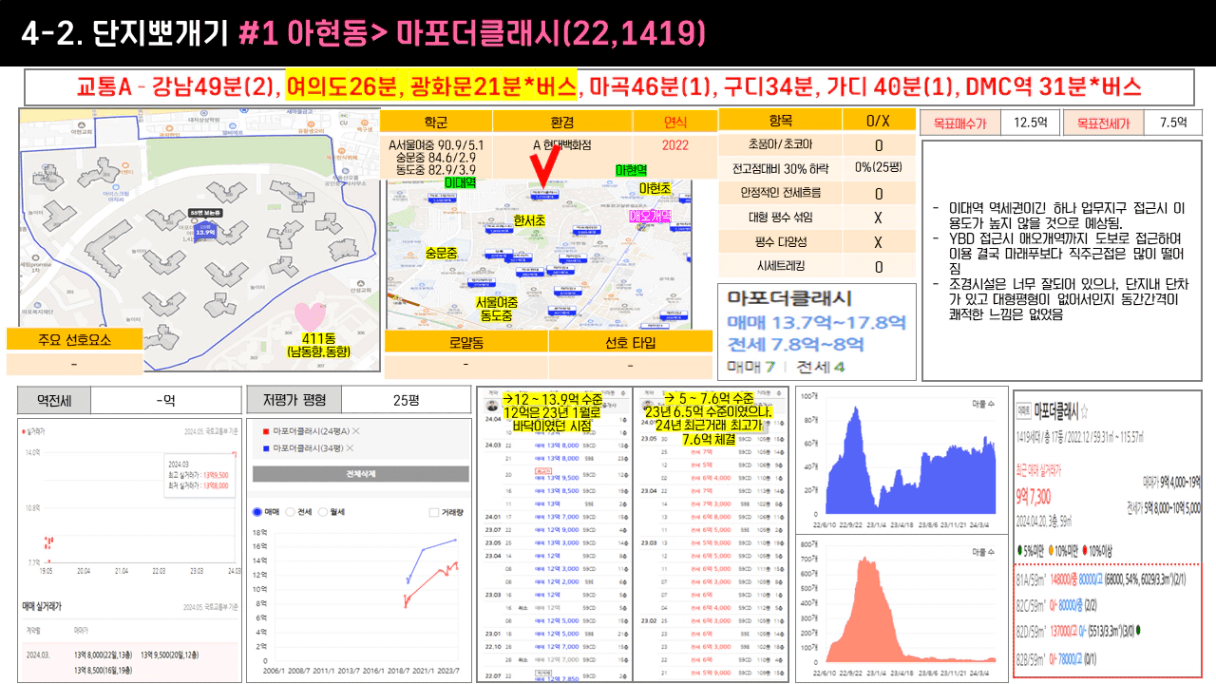Click the 13.9억 price marker on the complex map
Image resolution: width=1216 pixels, height=684 pixels.
pyautogui.click(x=206, y=231)
